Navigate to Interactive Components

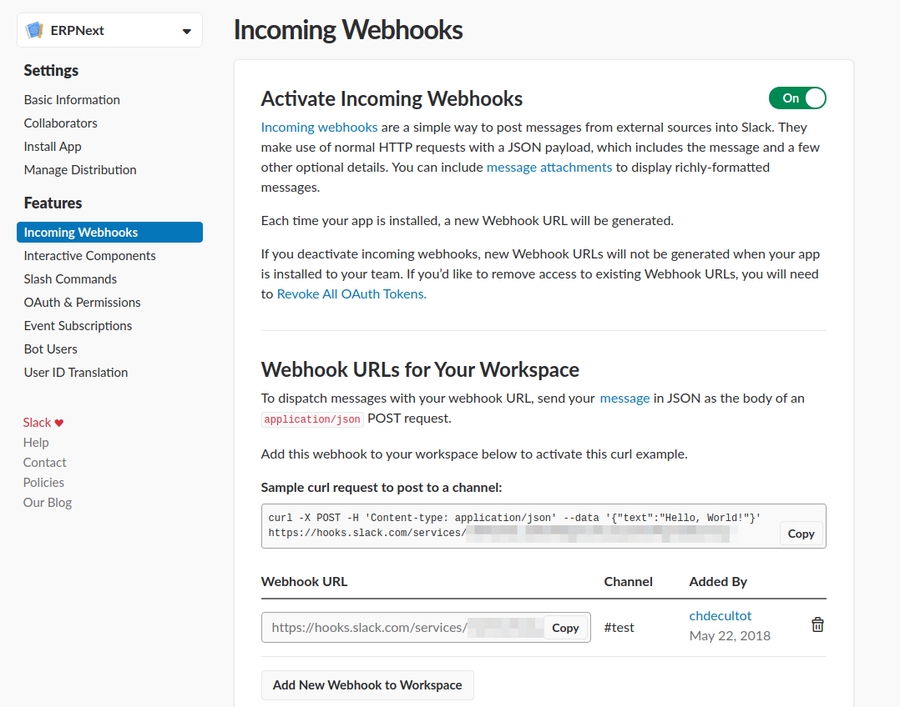[90, 256]
